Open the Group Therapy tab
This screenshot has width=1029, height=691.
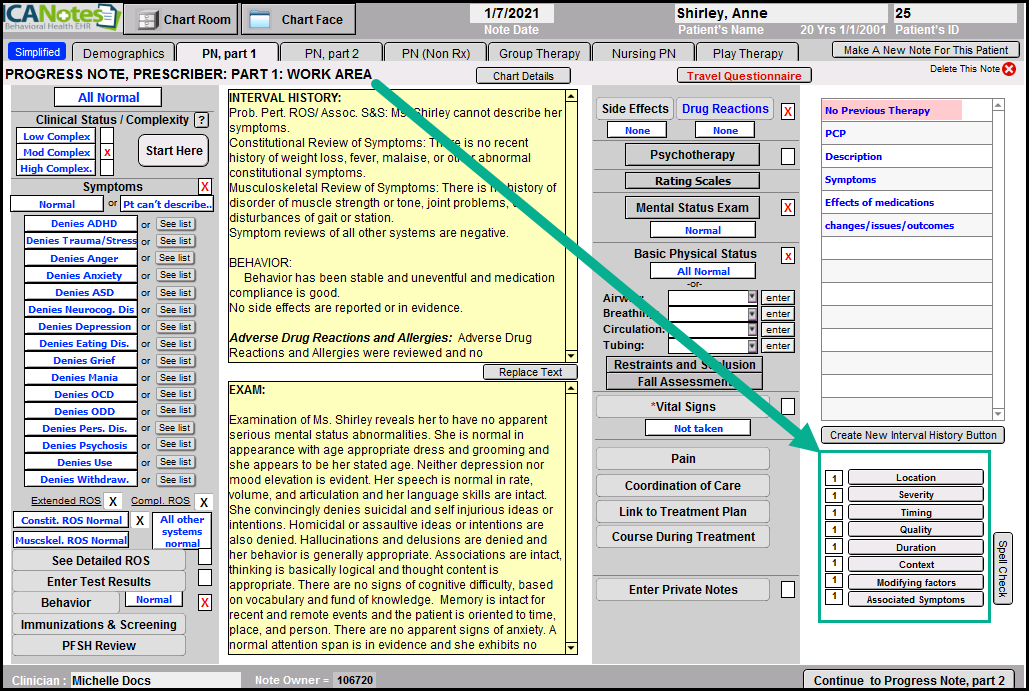point(539,53)
